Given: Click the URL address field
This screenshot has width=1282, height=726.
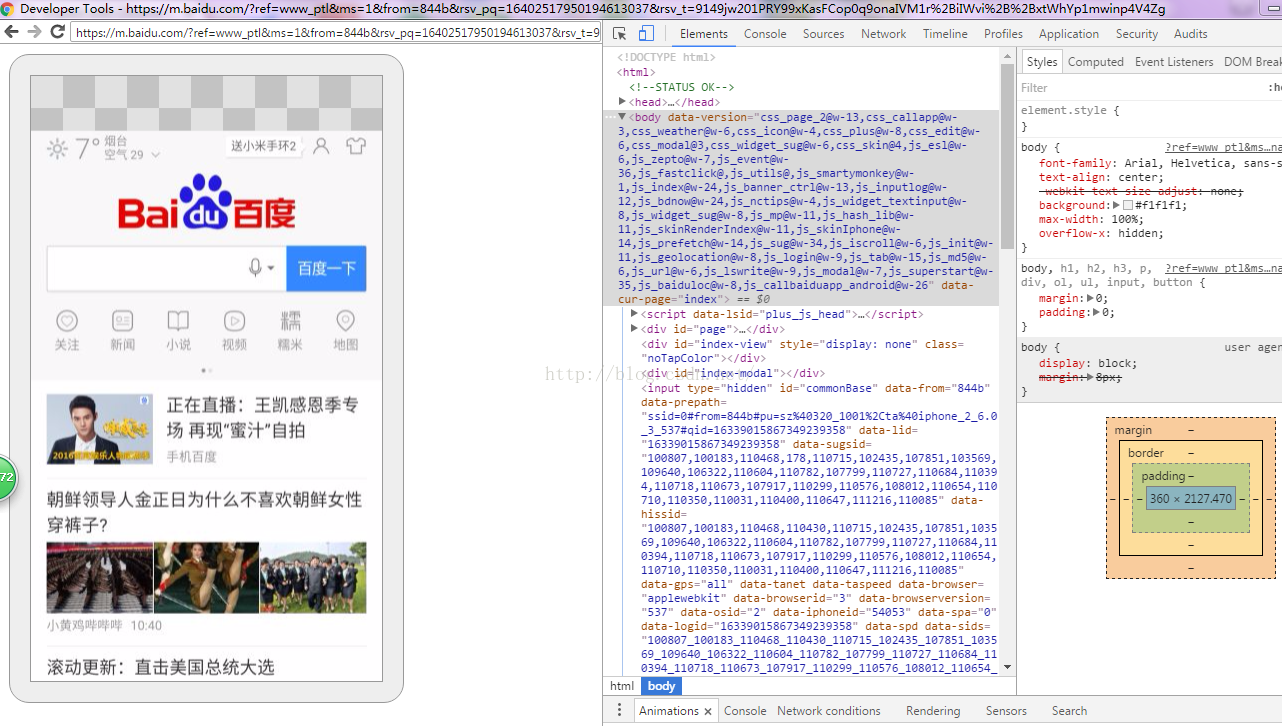Looking at the screenshot, I should (335, 32).
